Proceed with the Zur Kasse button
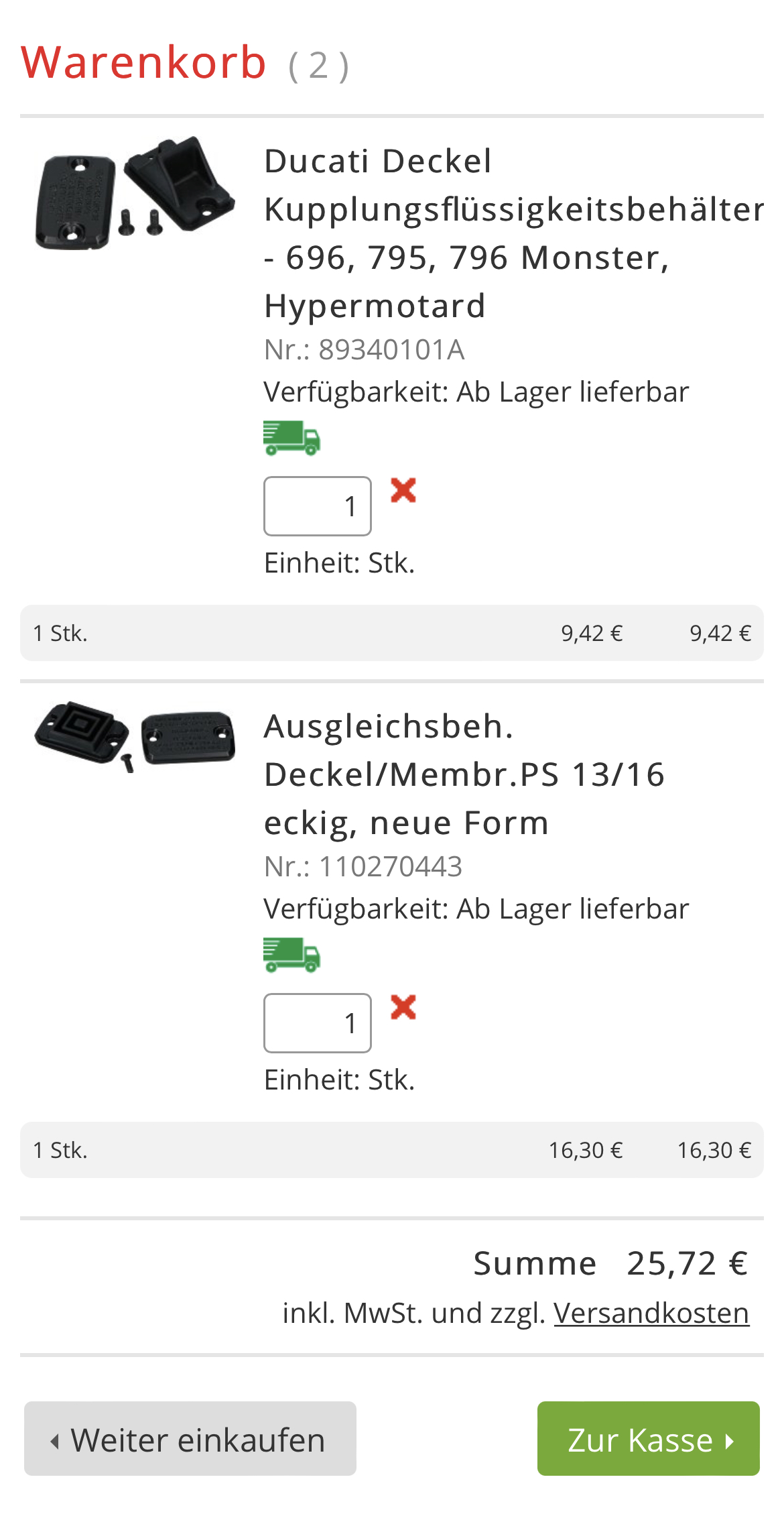784x1520 pixels. [x=649, y=1439]
